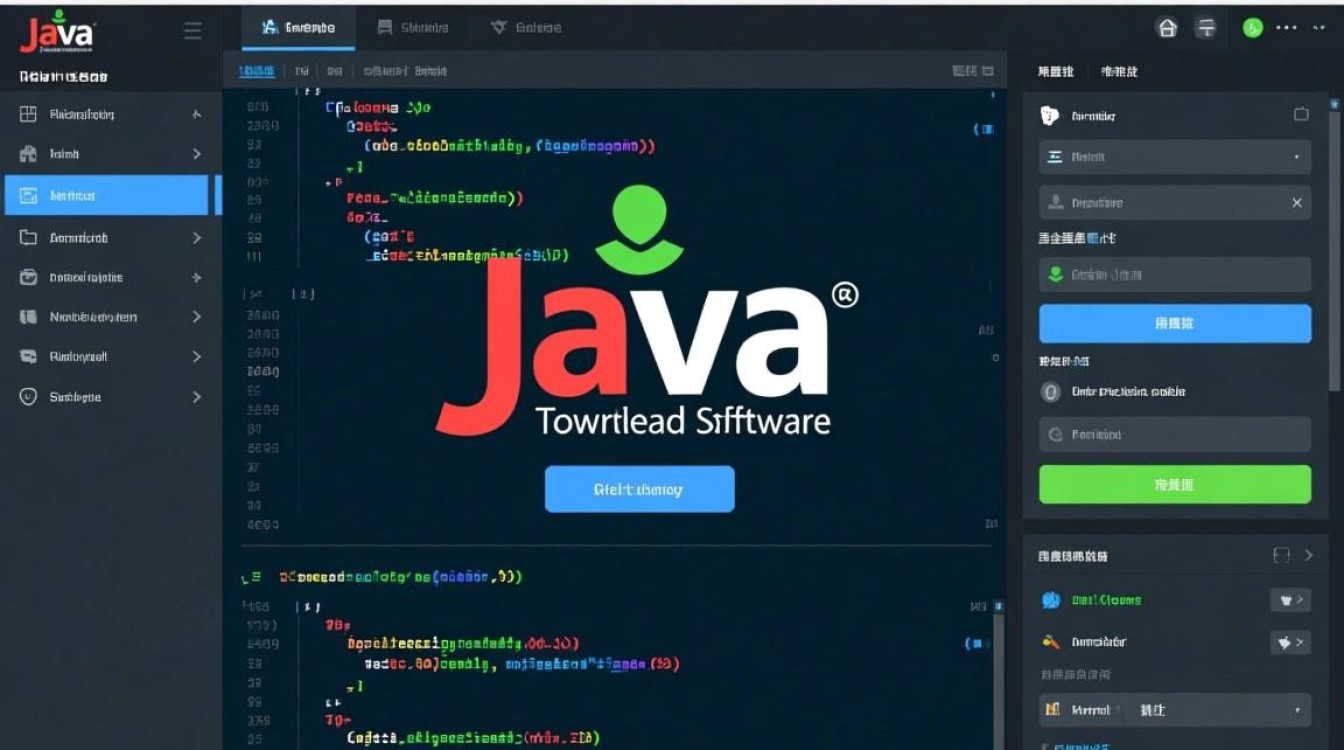This screenshot has width=1344, height=750.
Task: Click the chat bubble icon on the middle tab
Action: (x=384, y=27)
